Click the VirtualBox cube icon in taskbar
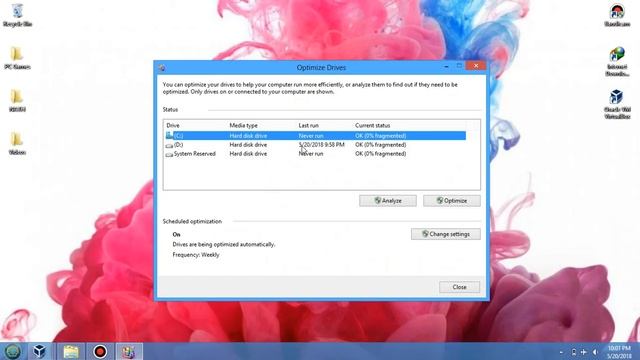 (x=39, y=351)
